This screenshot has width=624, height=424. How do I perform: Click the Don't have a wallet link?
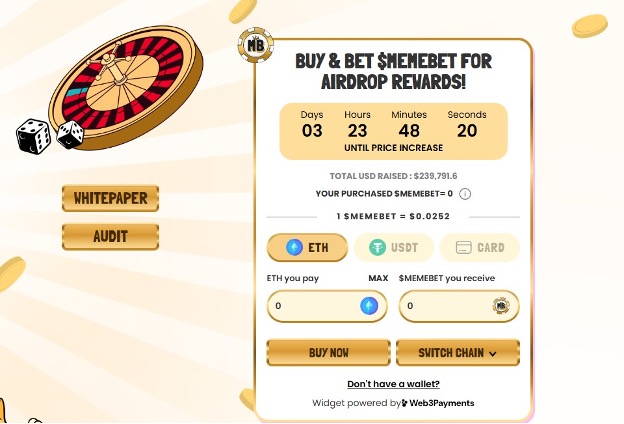tap(393, 384)
